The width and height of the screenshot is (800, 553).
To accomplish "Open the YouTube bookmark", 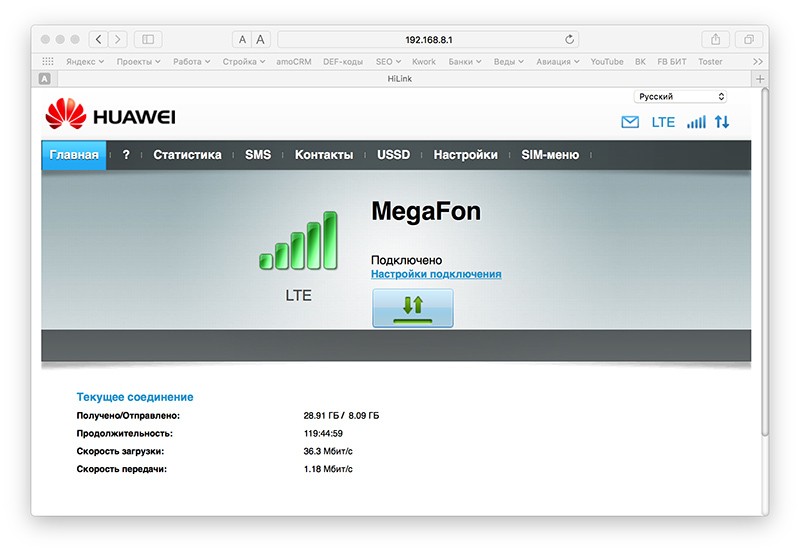I will pos(607,61).
